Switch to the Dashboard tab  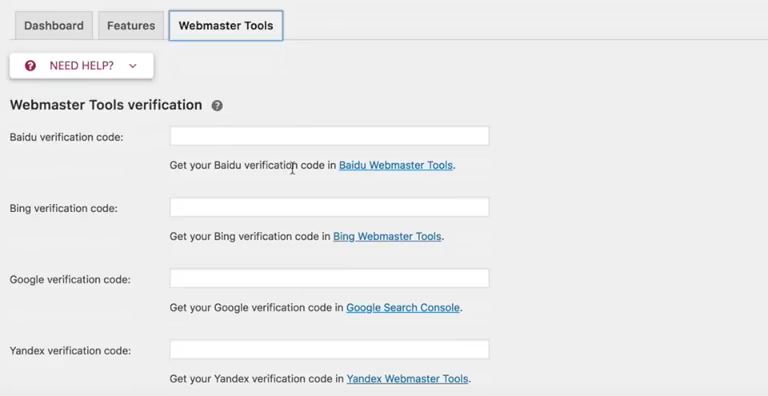(x=53, y=25)
